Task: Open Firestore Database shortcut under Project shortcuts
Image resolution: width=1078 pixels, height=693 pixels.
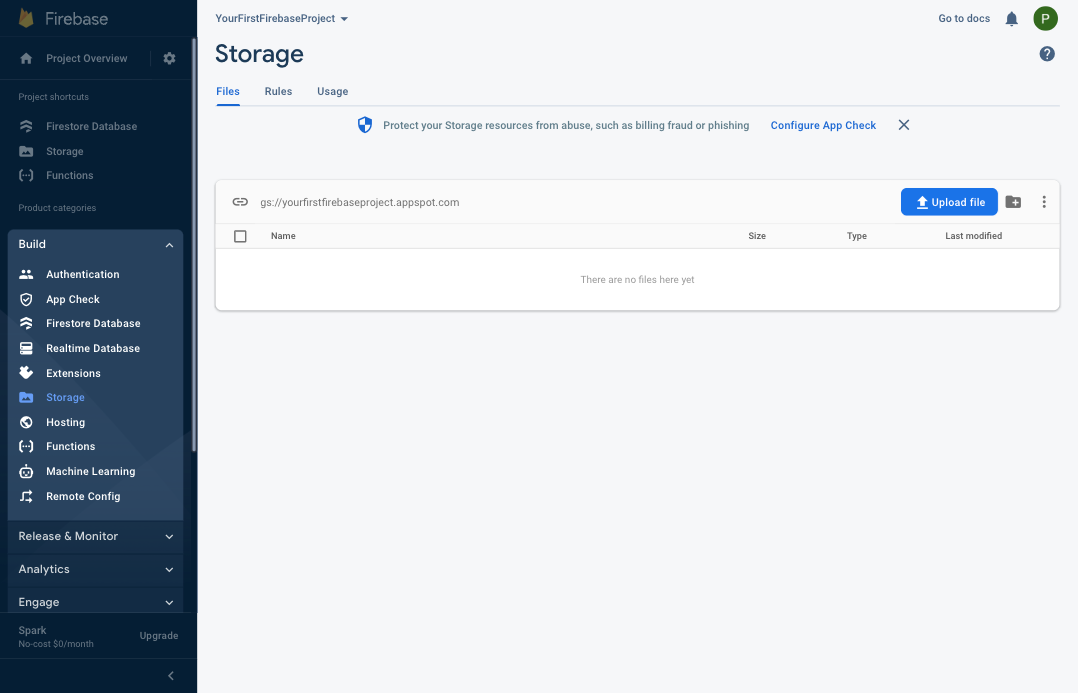Action: (x=91, y=126)
